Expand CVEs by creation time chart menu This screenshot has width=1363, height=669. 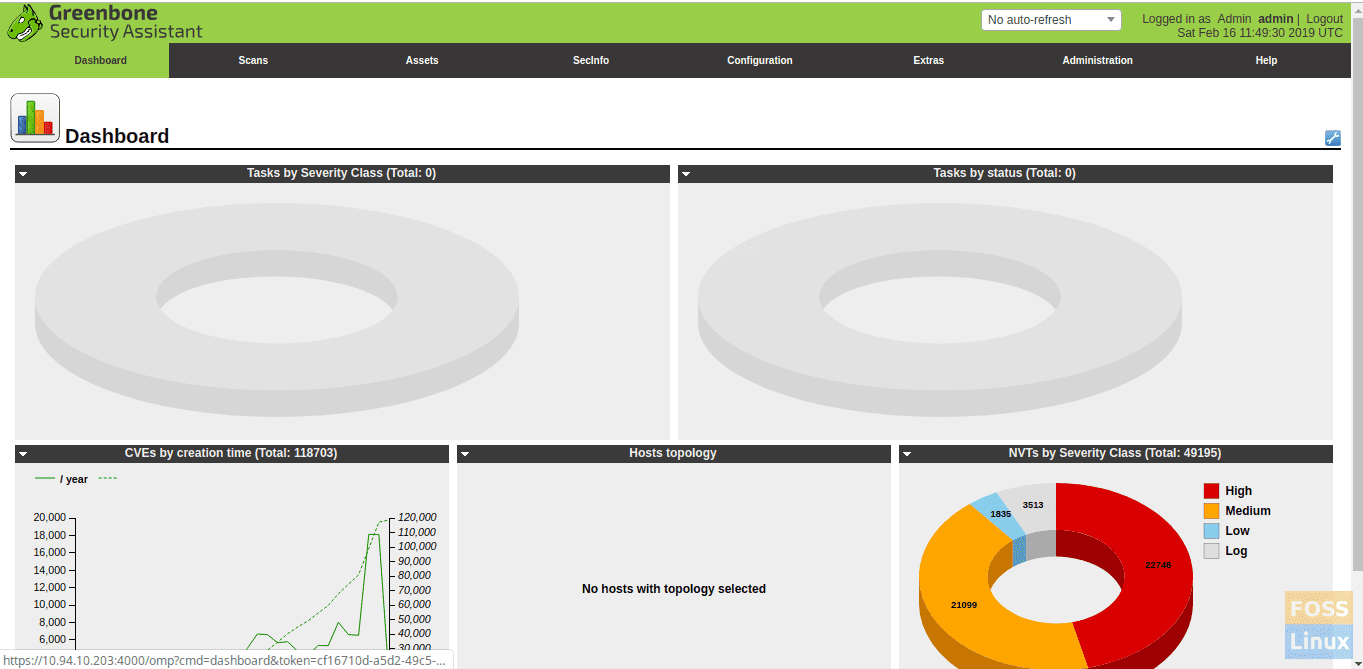click(23, 454)
